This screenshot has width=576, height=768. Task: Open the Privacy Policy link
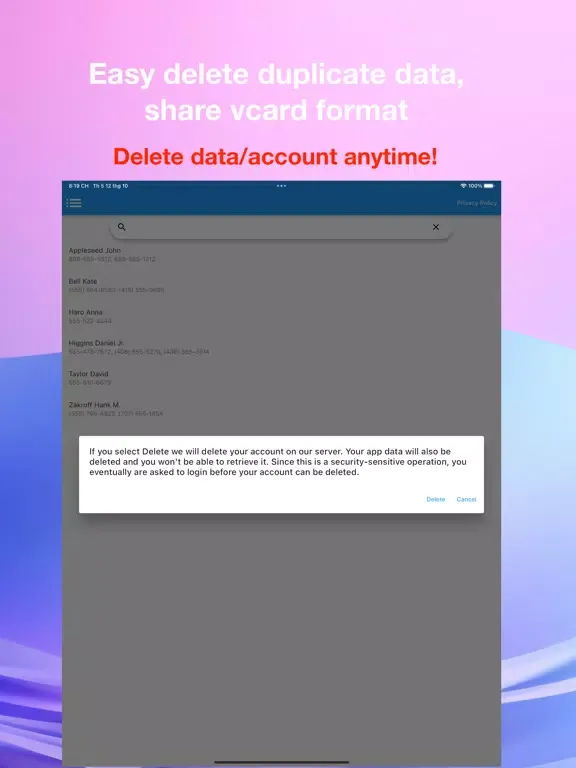(477, 203)
